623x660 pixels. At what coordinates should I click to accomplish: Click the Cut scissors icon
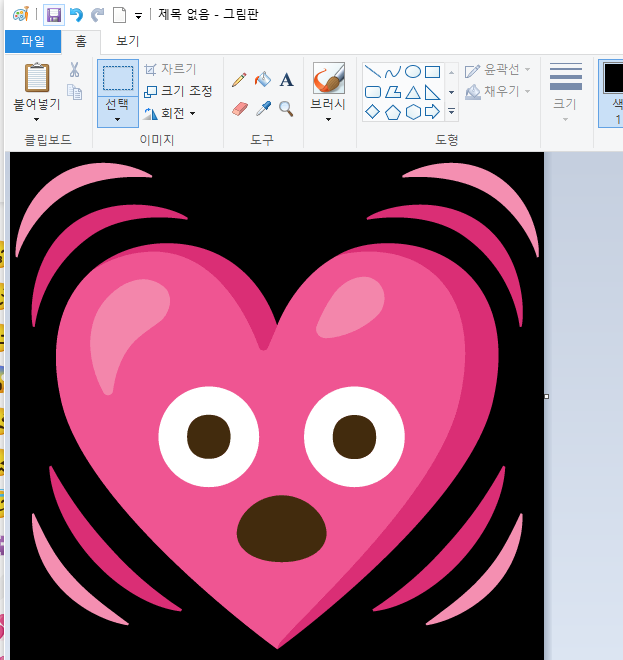75,70
